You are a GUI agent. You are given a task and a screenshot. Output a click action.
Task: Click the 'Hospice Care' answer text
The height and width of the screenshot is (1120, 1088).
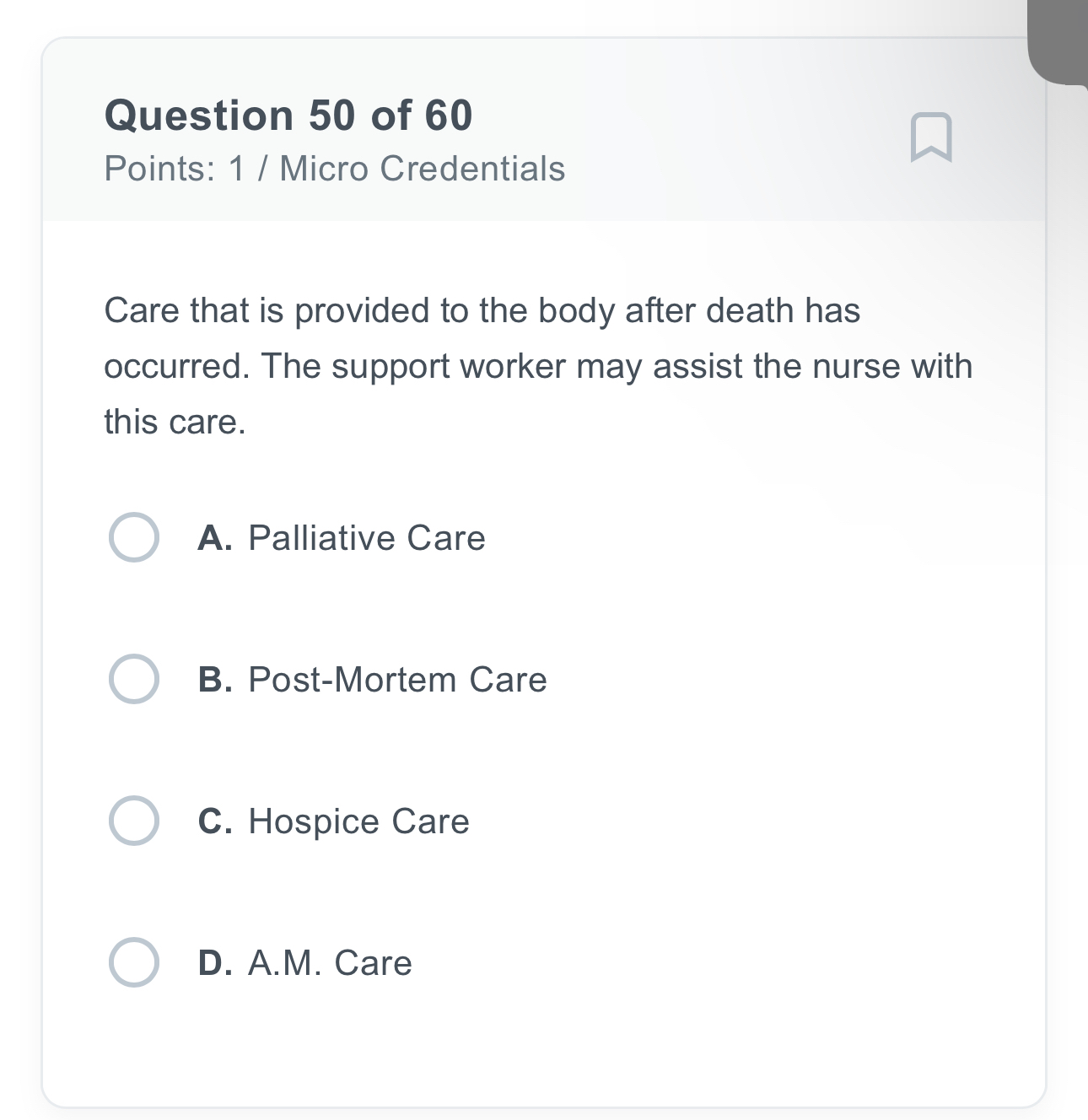(x=358, y=821)
